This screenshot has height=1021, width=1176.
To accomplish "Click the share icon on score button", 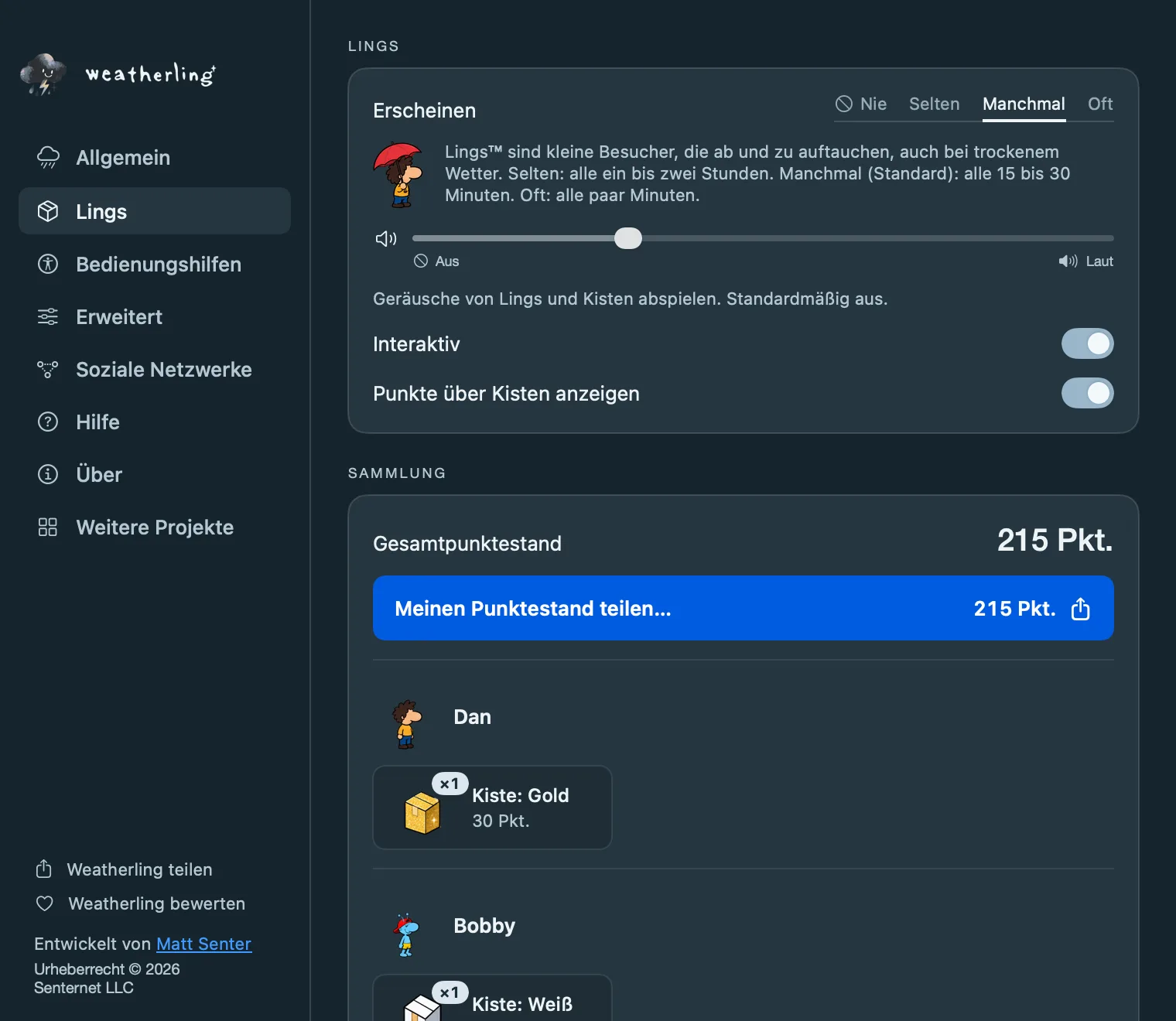I will (x=1081, y=609).
